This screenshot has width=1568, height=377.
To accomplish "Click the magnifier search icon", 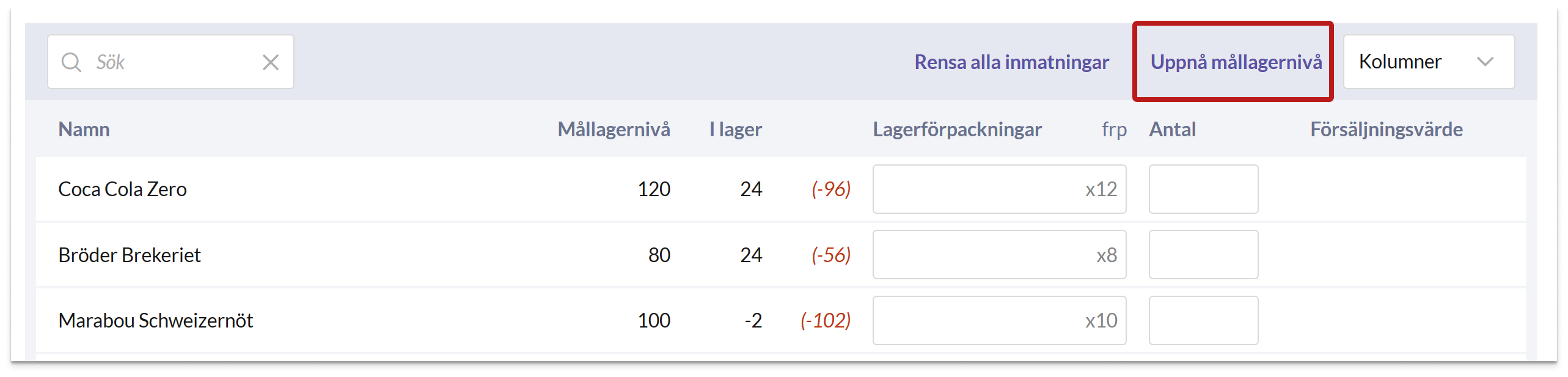I will click(71, 62).
